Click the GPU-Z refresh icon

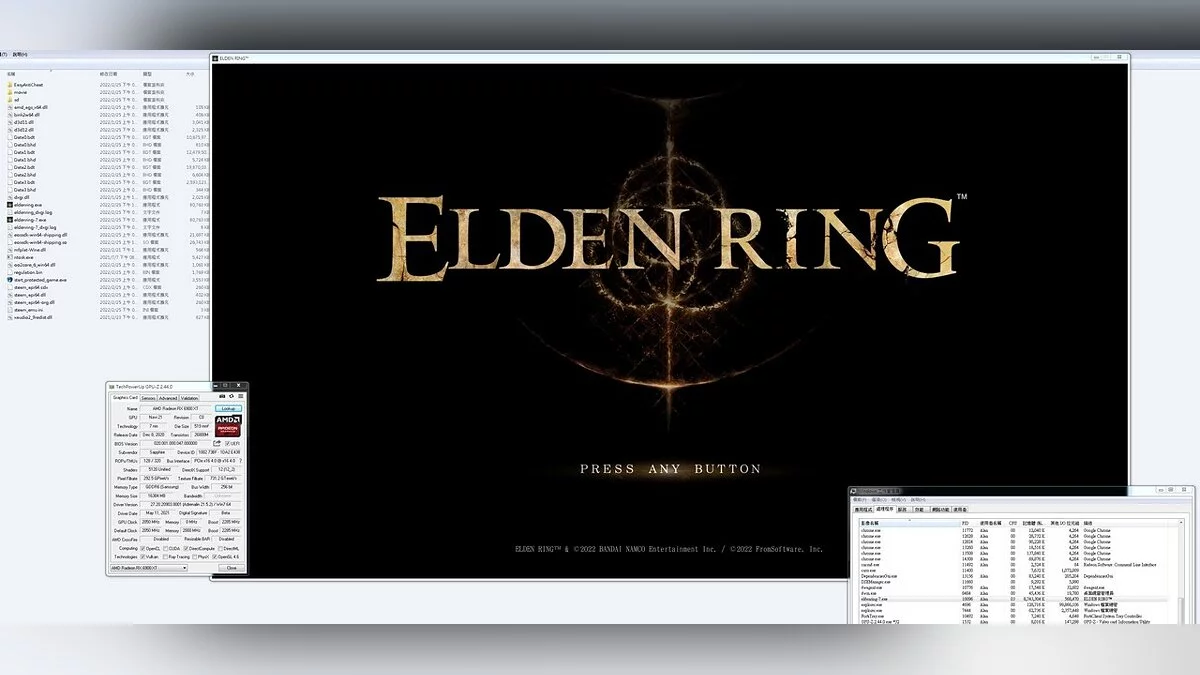coord(233,396)
